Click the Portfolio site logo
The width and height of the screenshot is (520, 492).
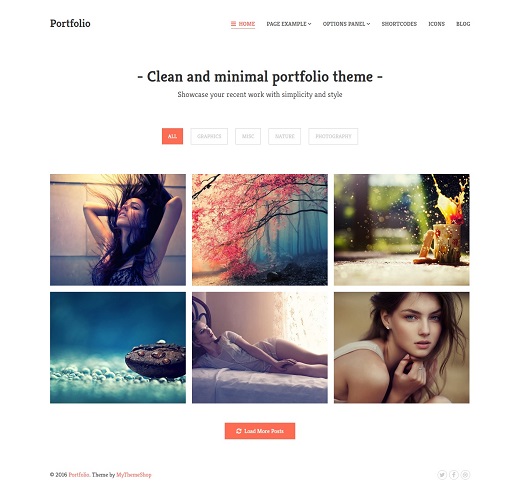(70, 23)
